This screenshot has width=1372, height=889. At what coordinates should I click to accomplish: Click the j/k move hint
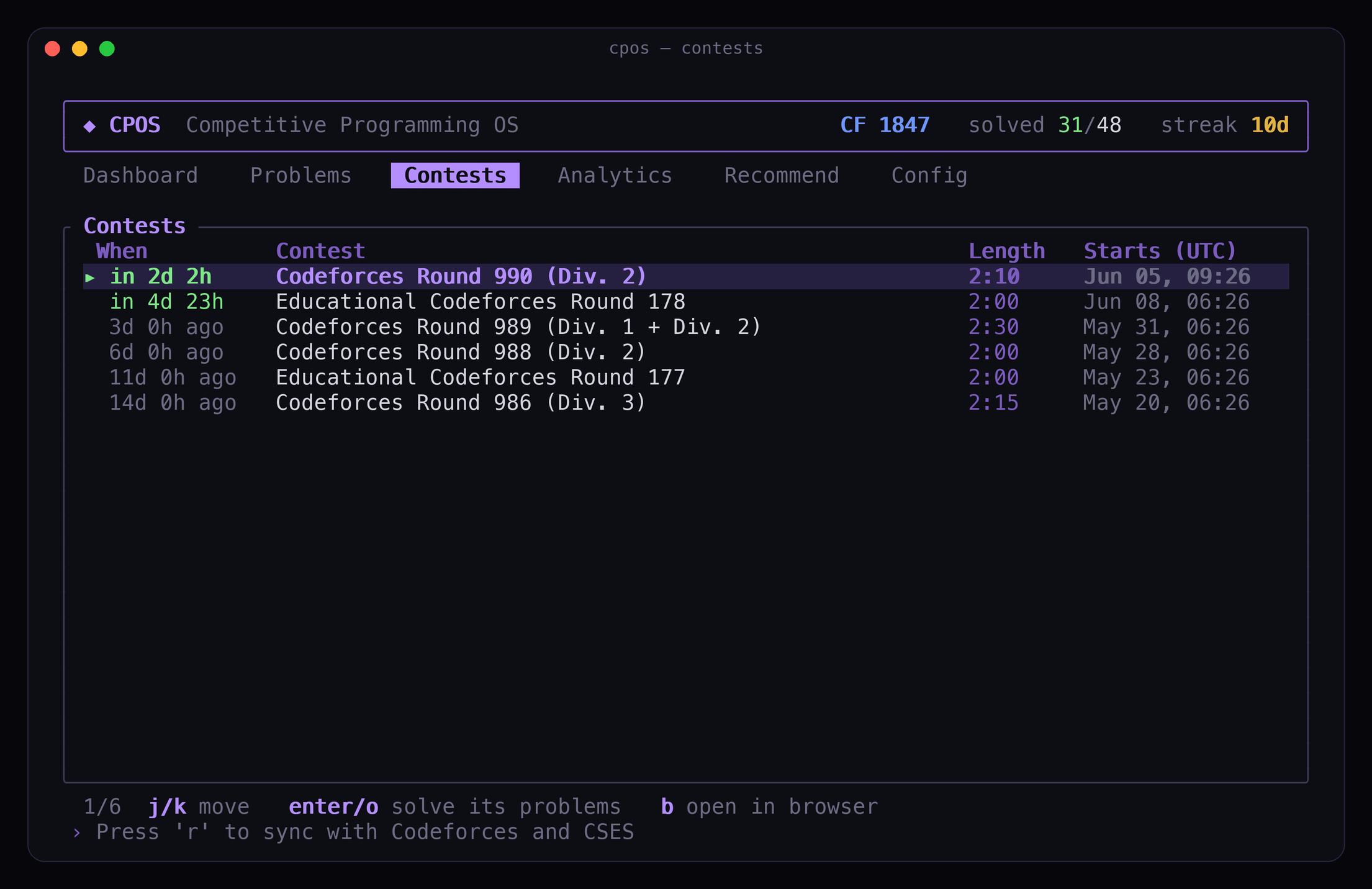pyautogui.click(x=199, y=807)
